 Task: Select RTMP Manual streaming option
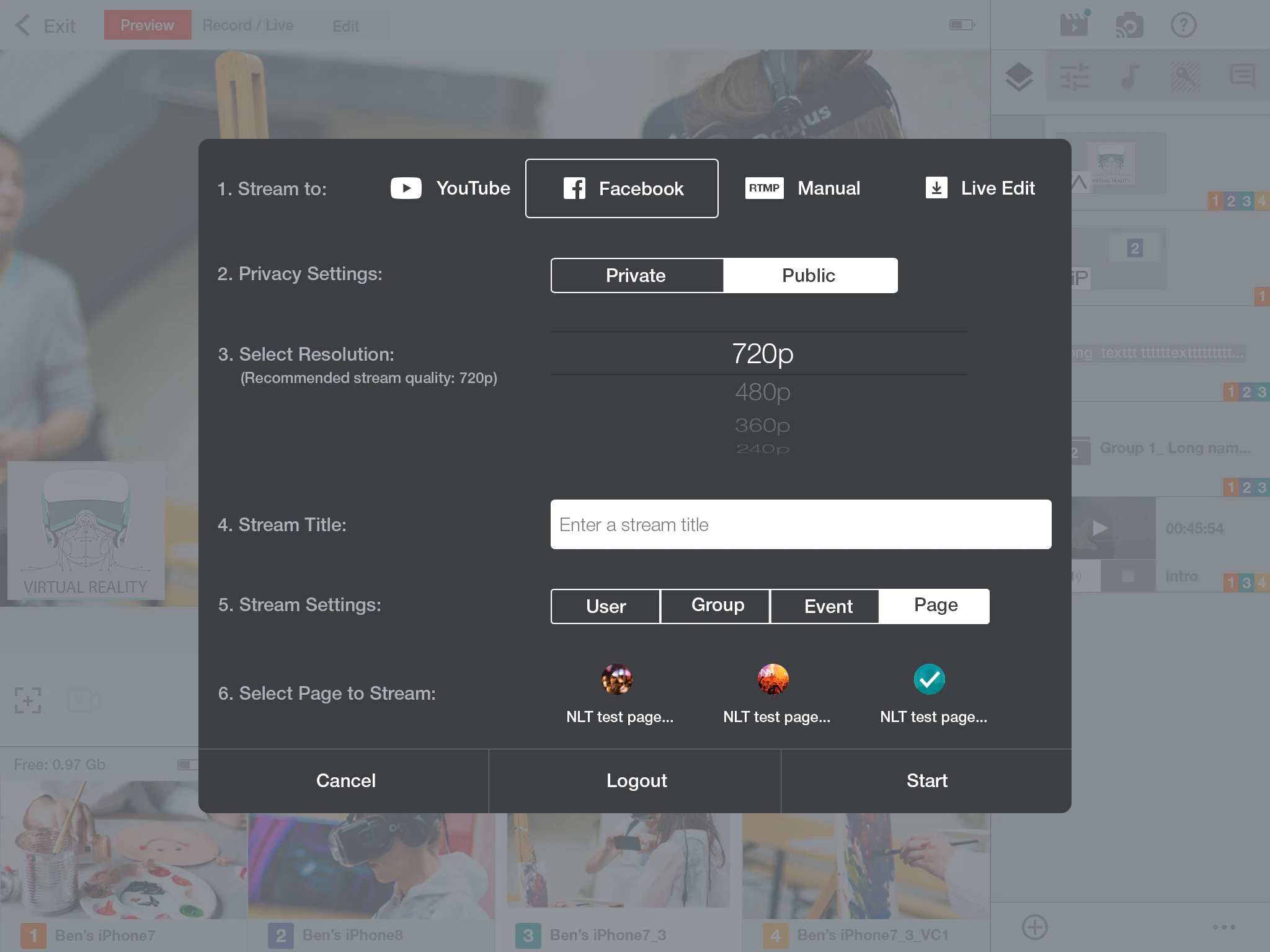pos(803,188)
